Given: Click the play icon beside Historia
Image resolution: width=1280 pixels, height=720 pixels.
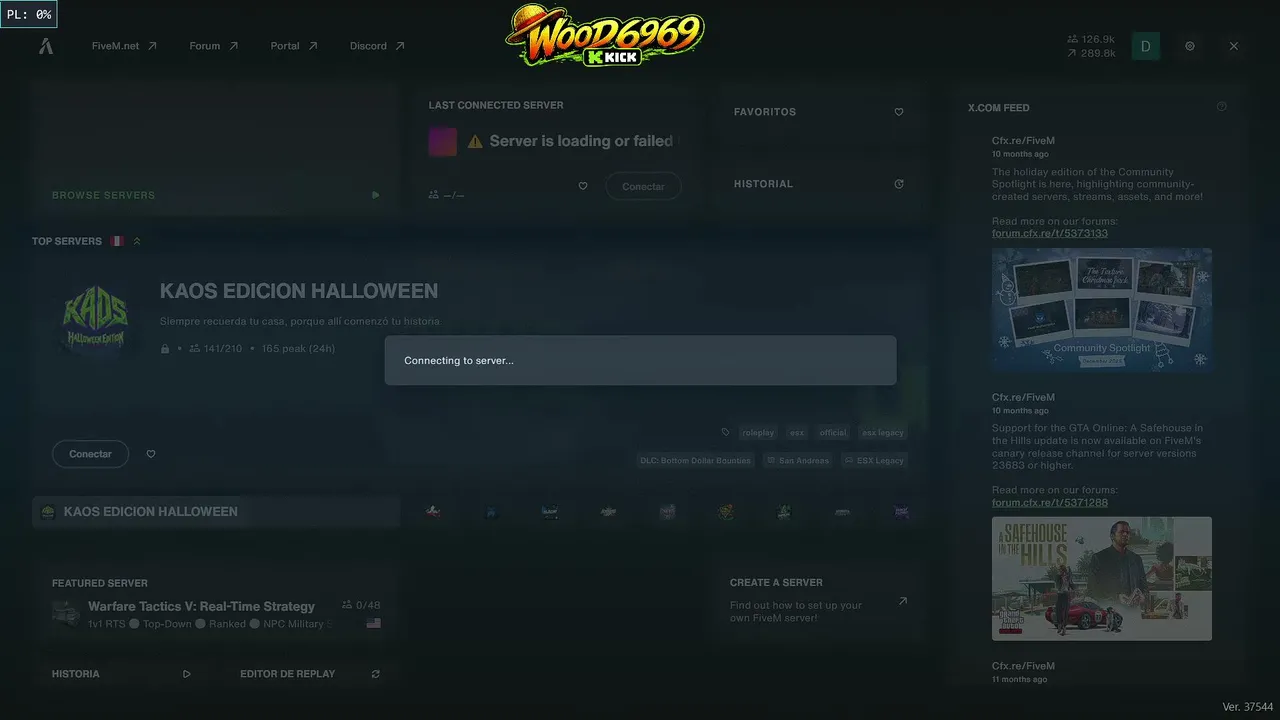Looking at the screenshot, I should click(x=187, y=674).
